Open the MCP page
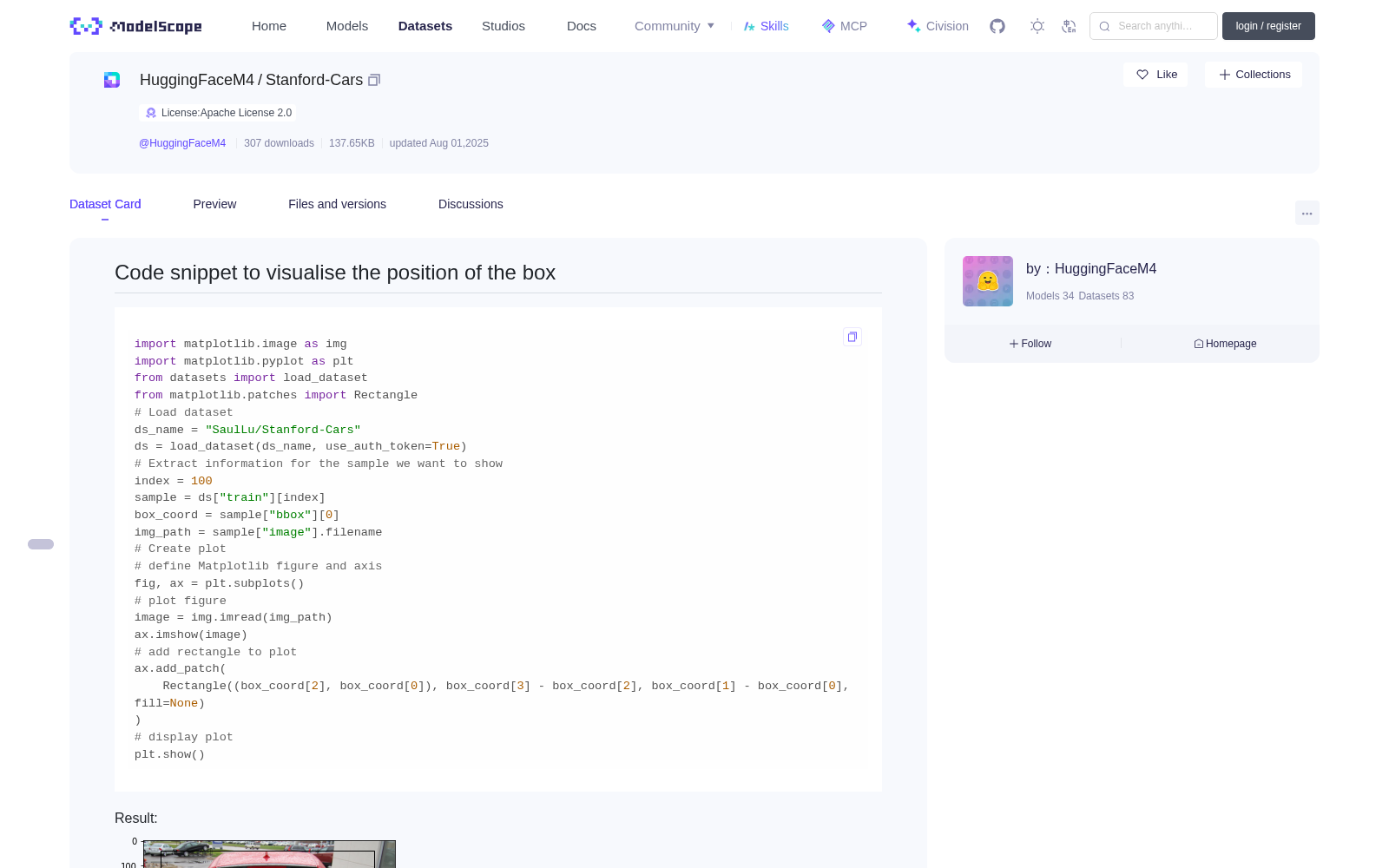This screenshot has width=1389, height=868. 845,26
